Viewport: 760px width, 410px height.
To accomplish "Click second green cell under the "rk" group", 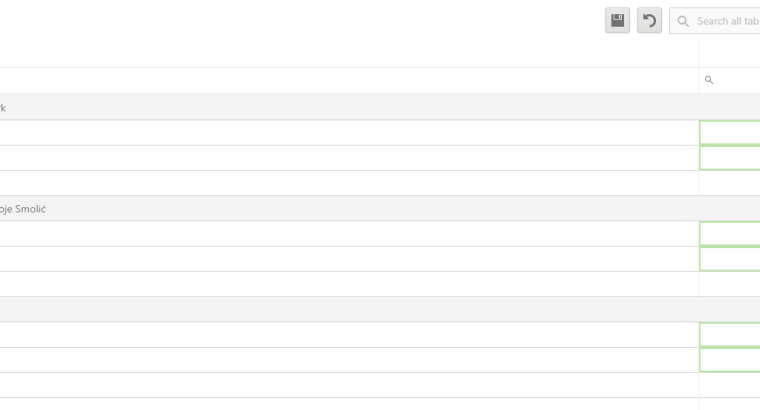I will 729,158.
